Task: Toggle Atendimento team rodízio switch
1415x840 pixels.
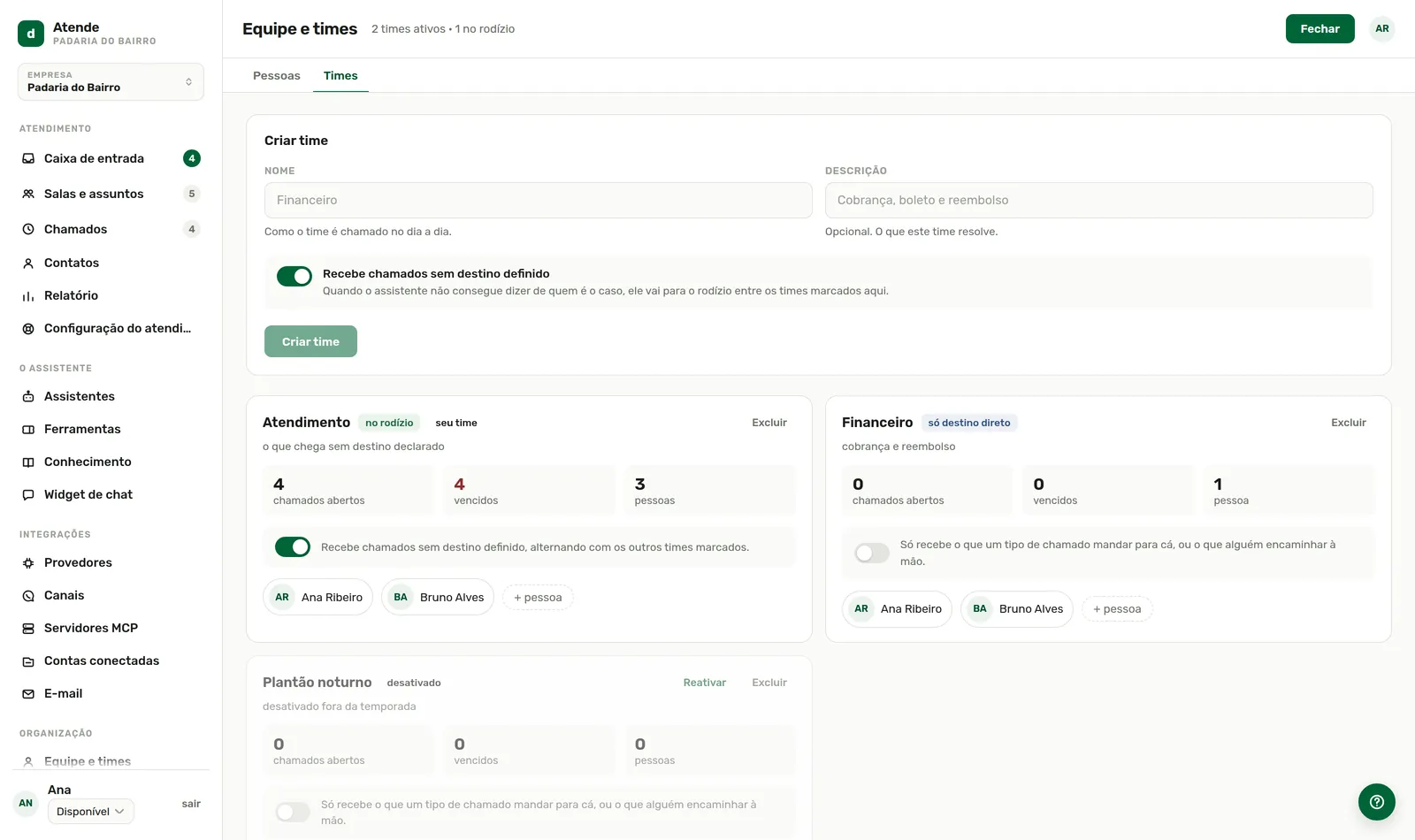Action: [x=293, y=546]
